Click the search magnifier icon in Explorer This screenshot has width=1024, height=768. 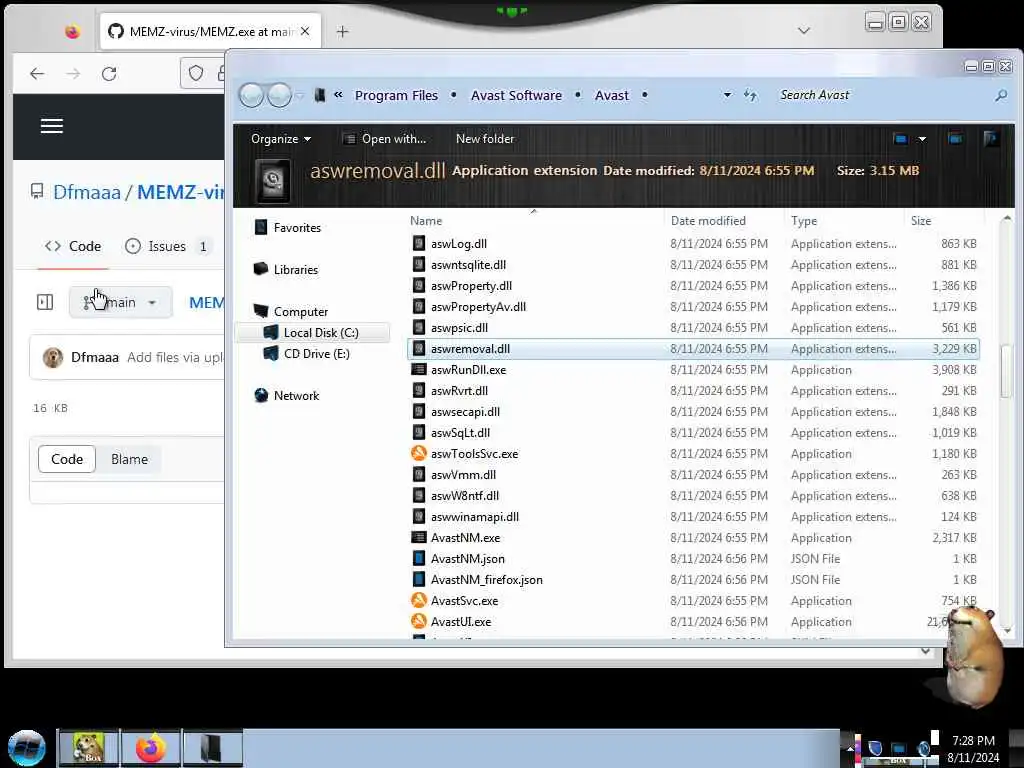click(1000, 95)
